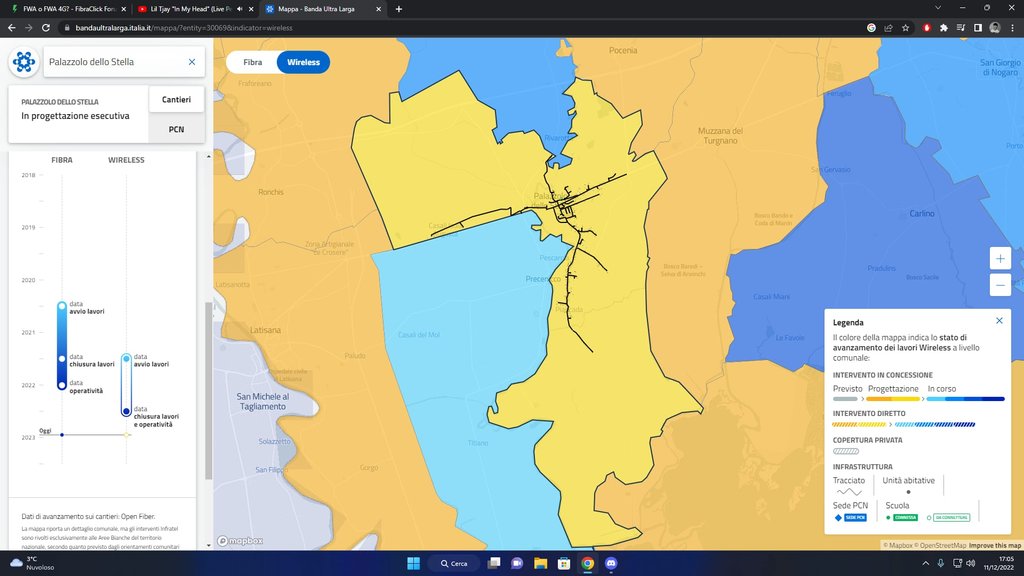This screenshot has width=1024, height=576.
Task: Open Discord from the taskbar
Action: pos(611,563)
